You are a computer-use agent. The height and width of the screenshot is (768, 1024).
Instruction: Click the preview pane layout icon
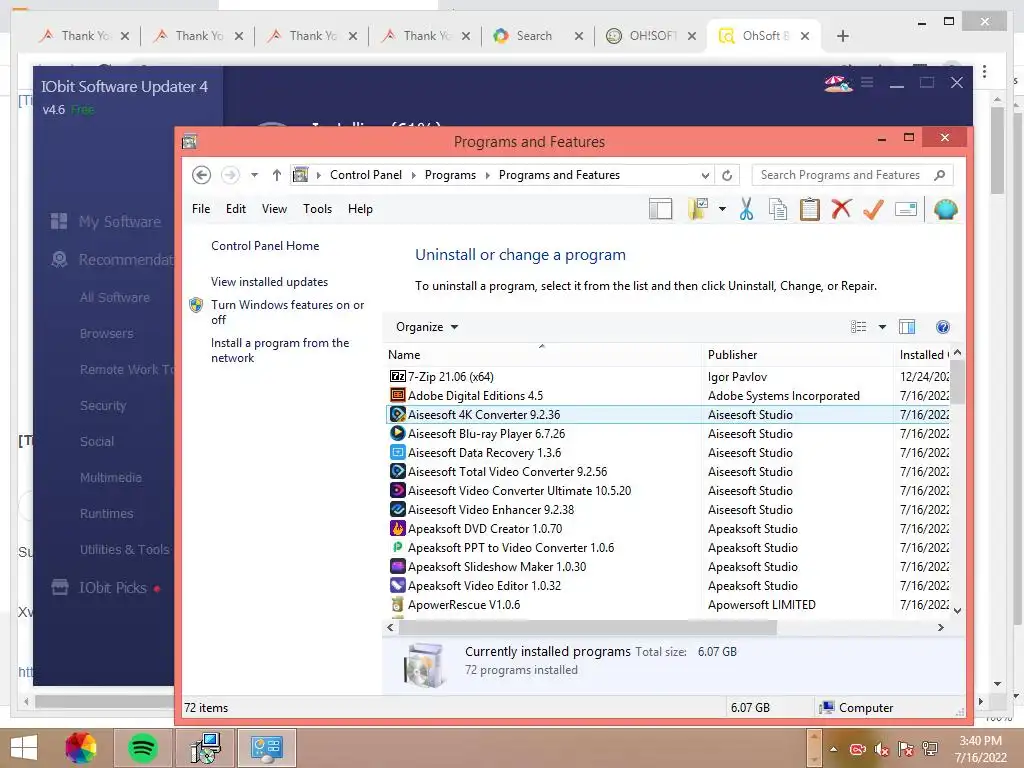tap(660, 209)
